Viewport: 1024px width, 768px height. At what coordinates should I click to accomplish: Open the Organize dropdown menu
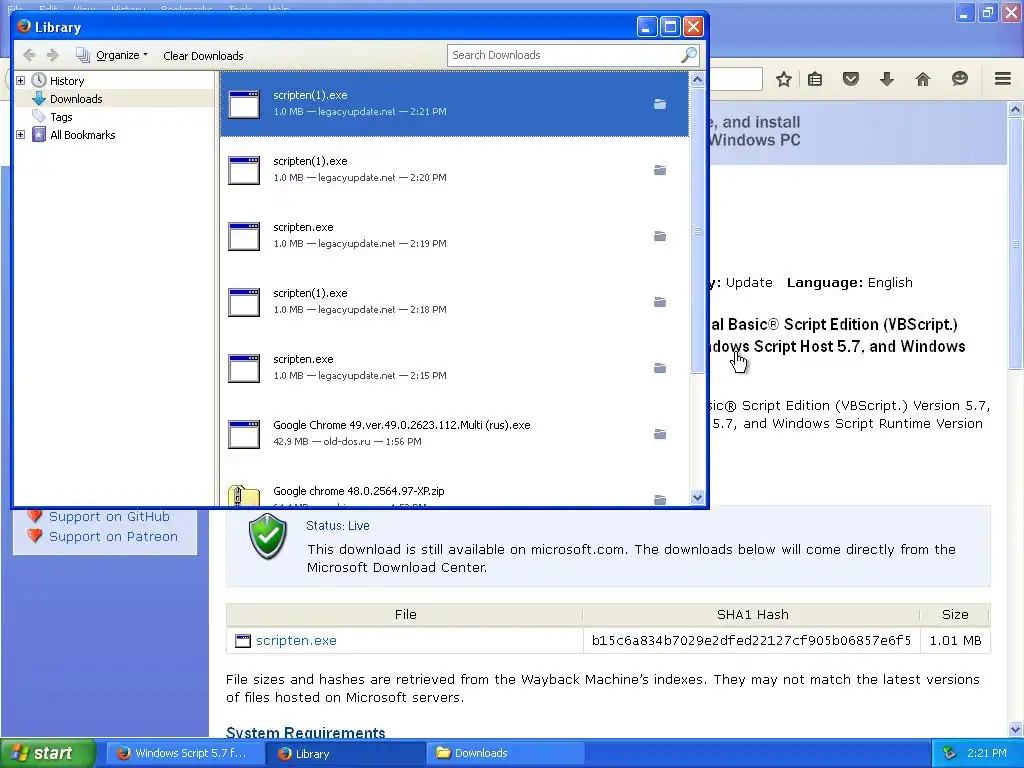click(x=112, y=56)
